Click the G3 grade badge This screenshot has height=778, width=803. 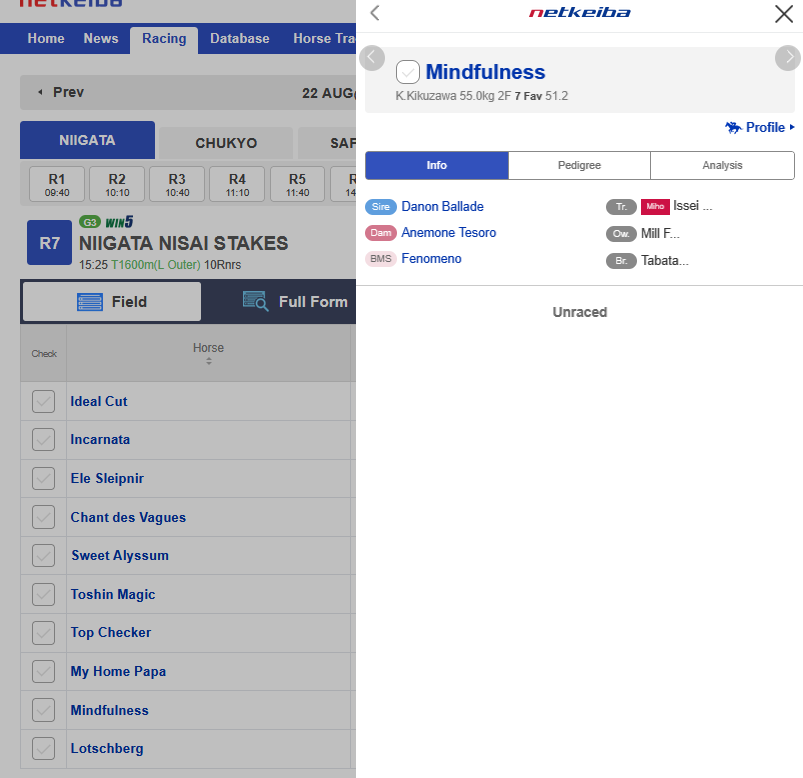click(x=90, y=222)
